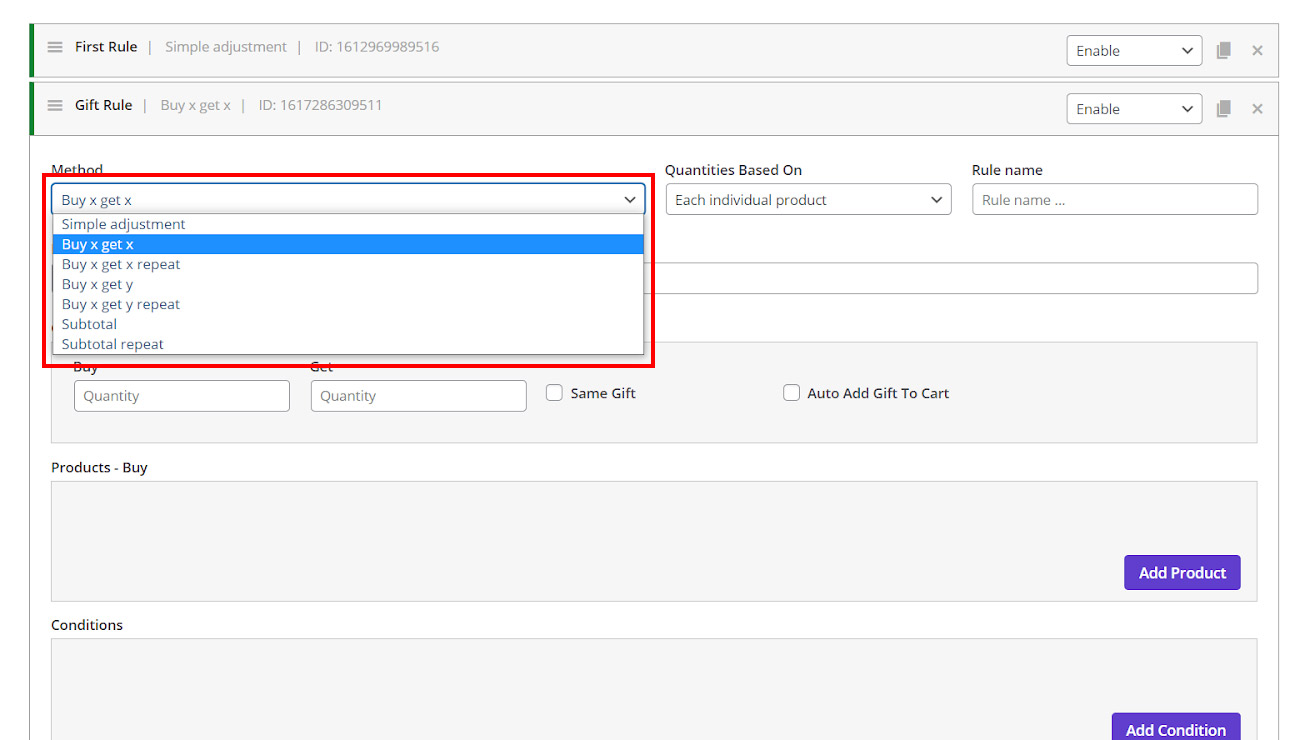Viewport: 1312px width, 740px height.
Task: Select Buy x get x repeat option
Action: point(121,264)
